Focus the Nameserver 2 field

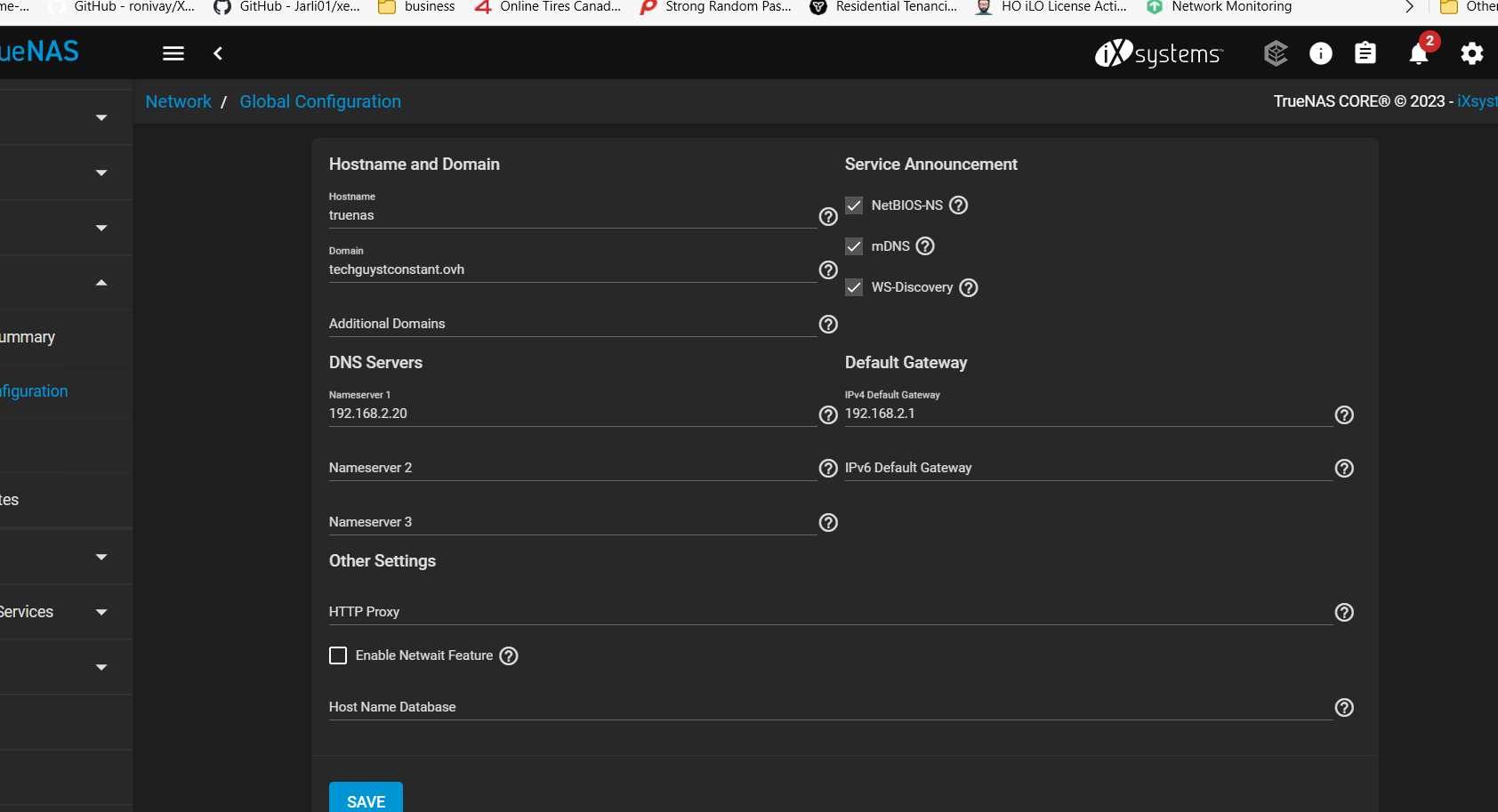click(573, 468)
